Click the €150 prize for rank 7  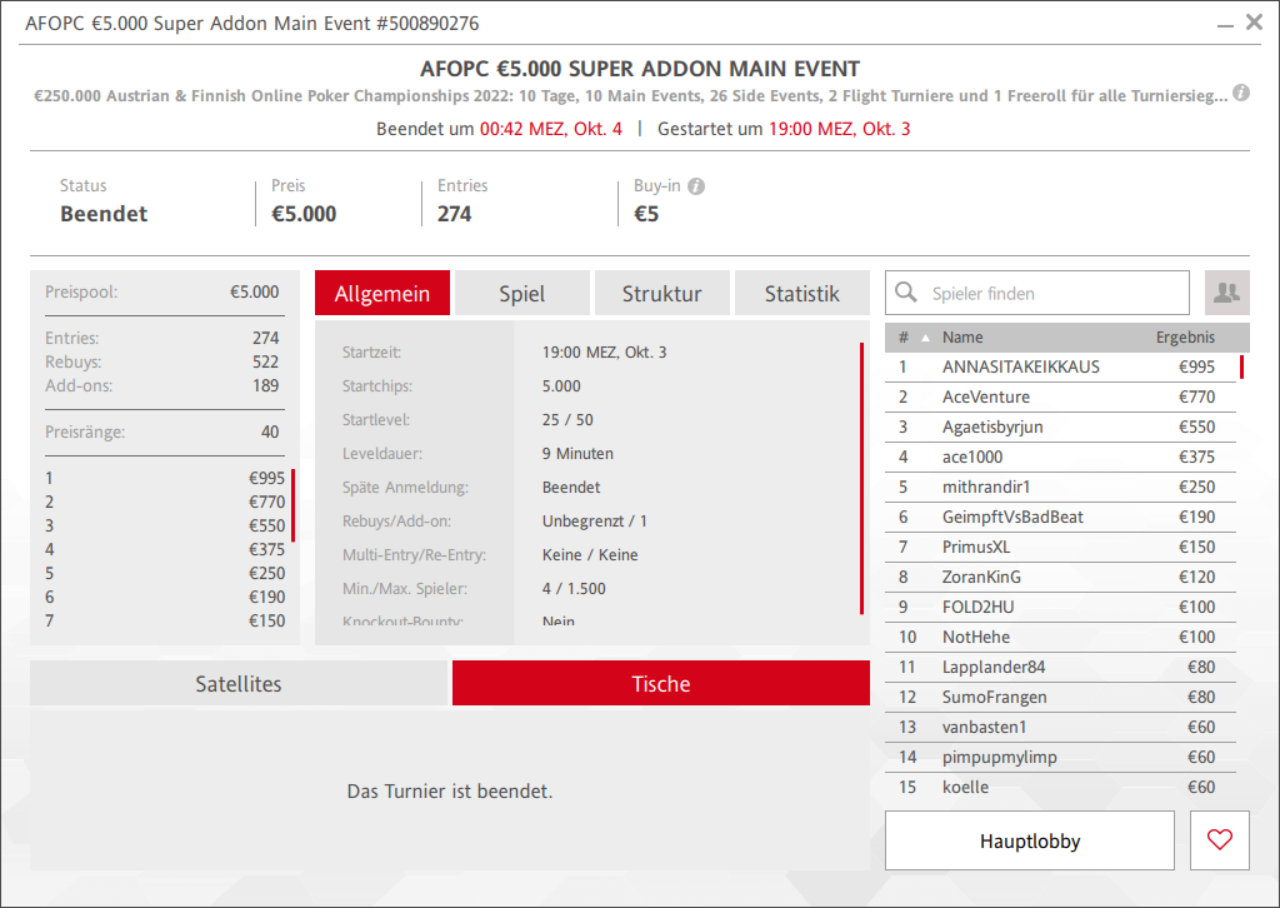(x=267, y=621)
